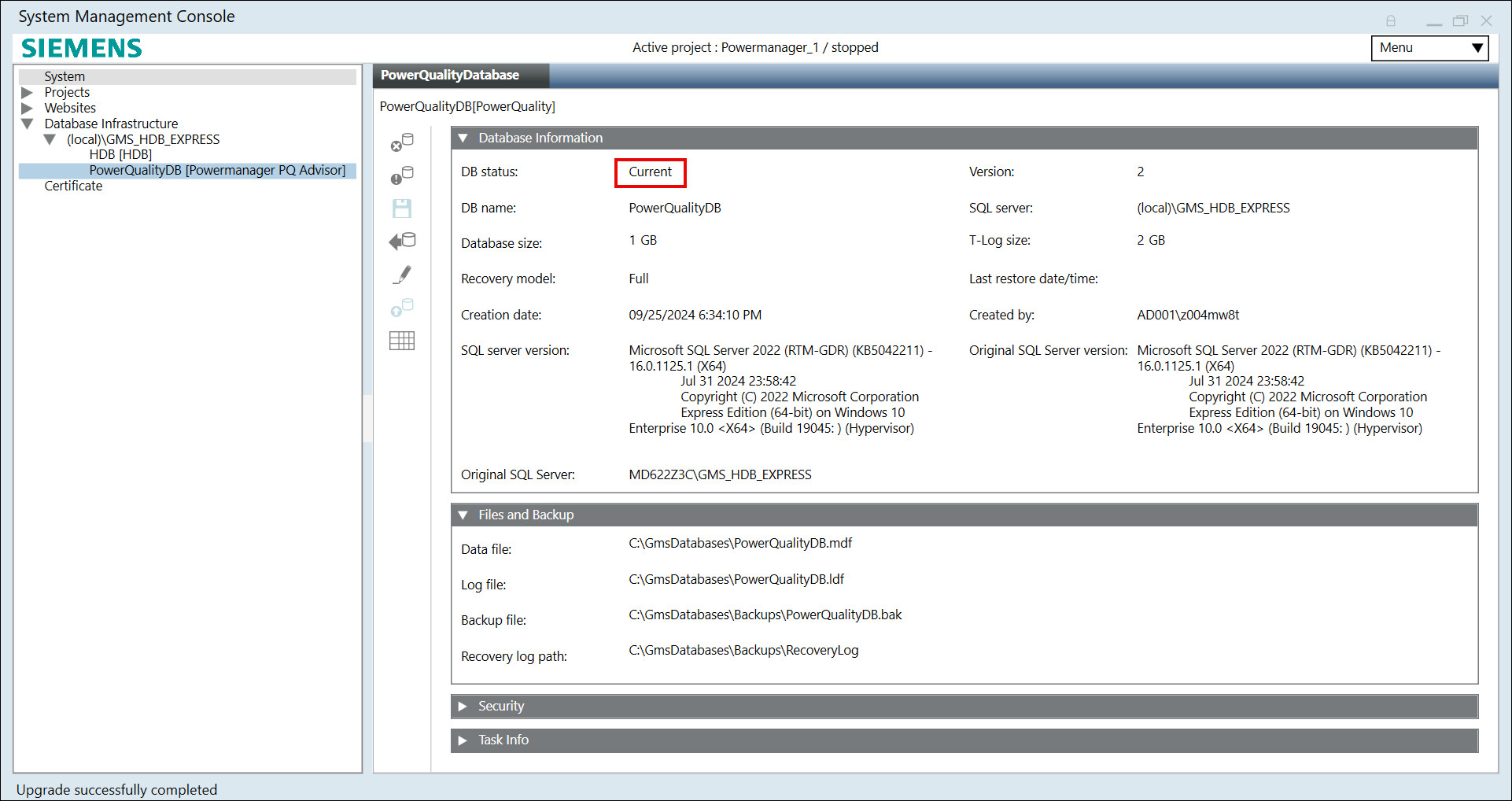Viewport: 1512px width, 801px height.
Task: Click the database icon with up arrow
Action: coord(402,308)
